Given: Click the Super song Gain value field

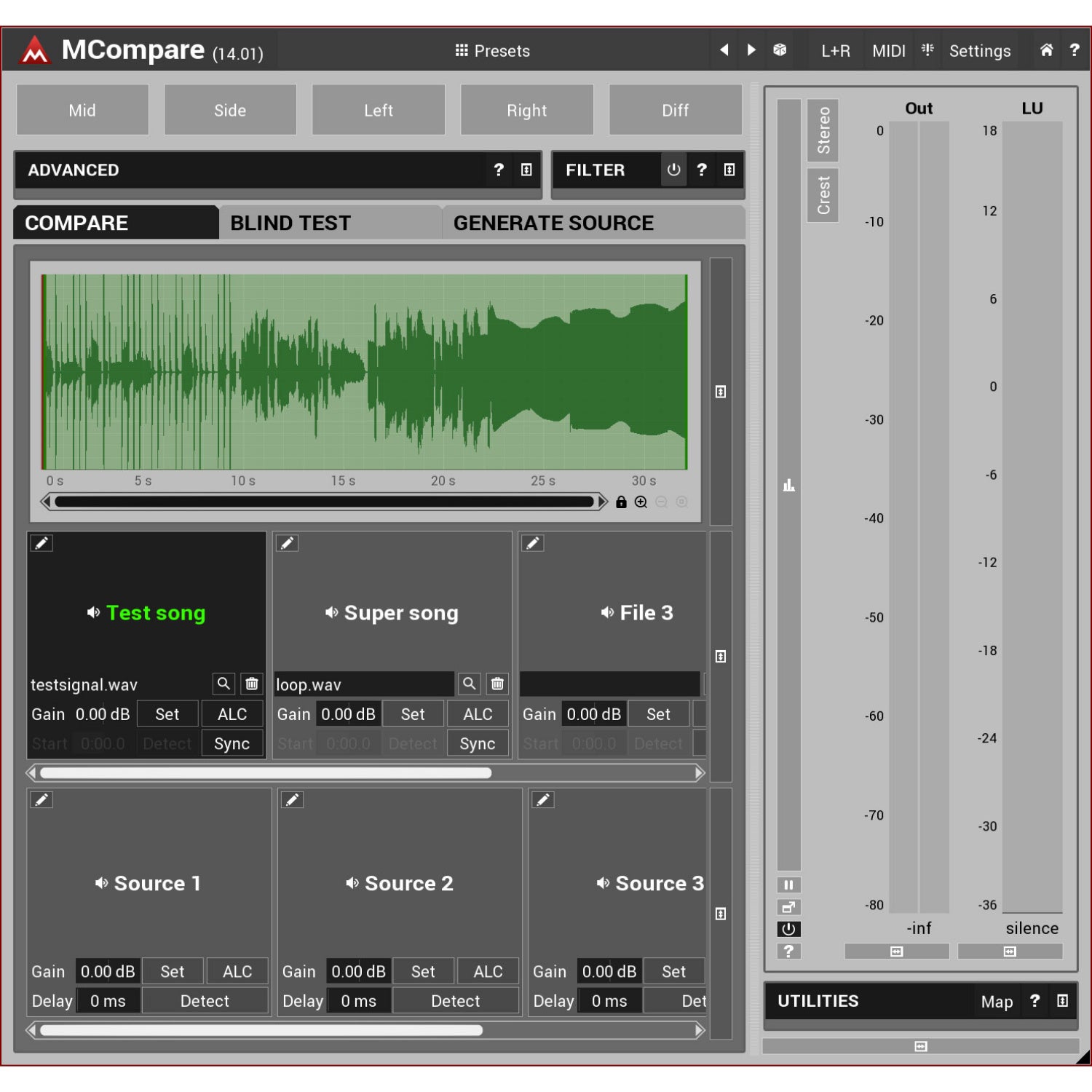Looking at the screenshot, I should 348,714.
